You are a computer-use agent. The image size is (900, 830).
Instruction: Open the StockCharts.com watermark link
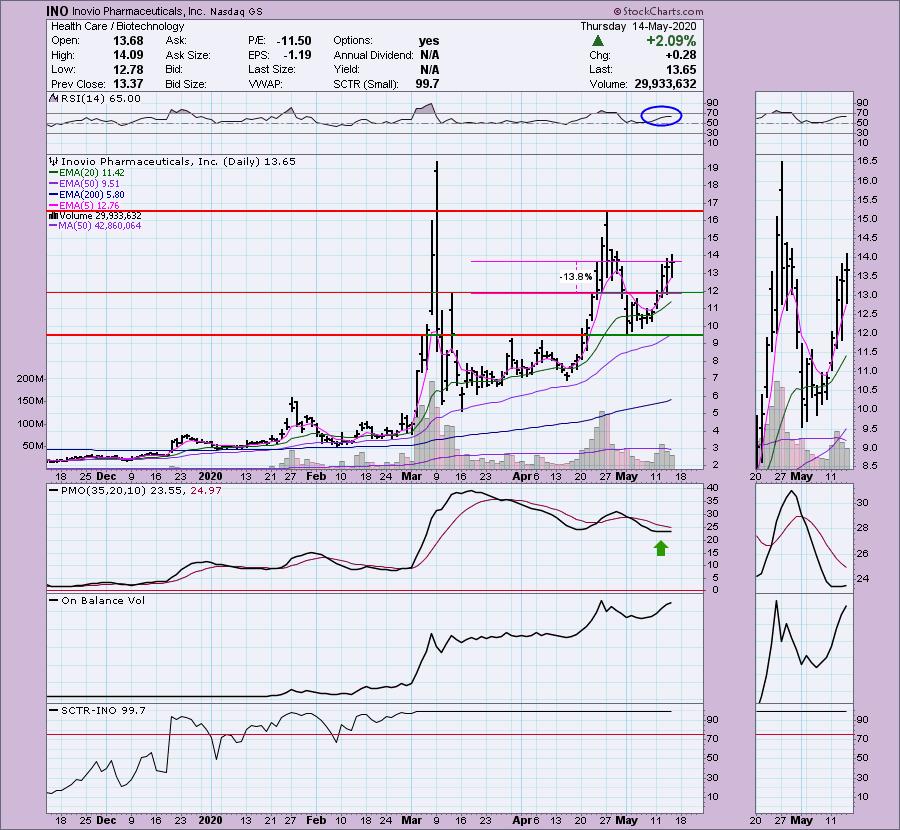658,11
